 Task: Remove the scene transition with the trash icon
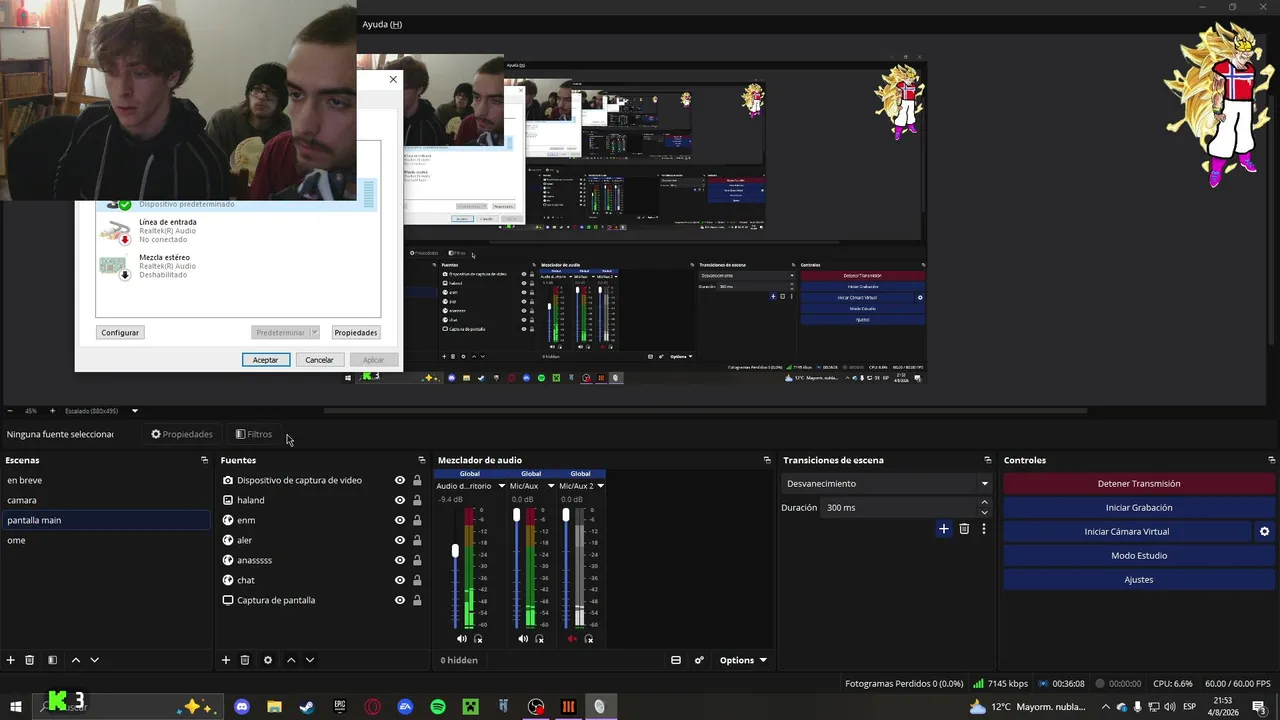coord(964,529)
